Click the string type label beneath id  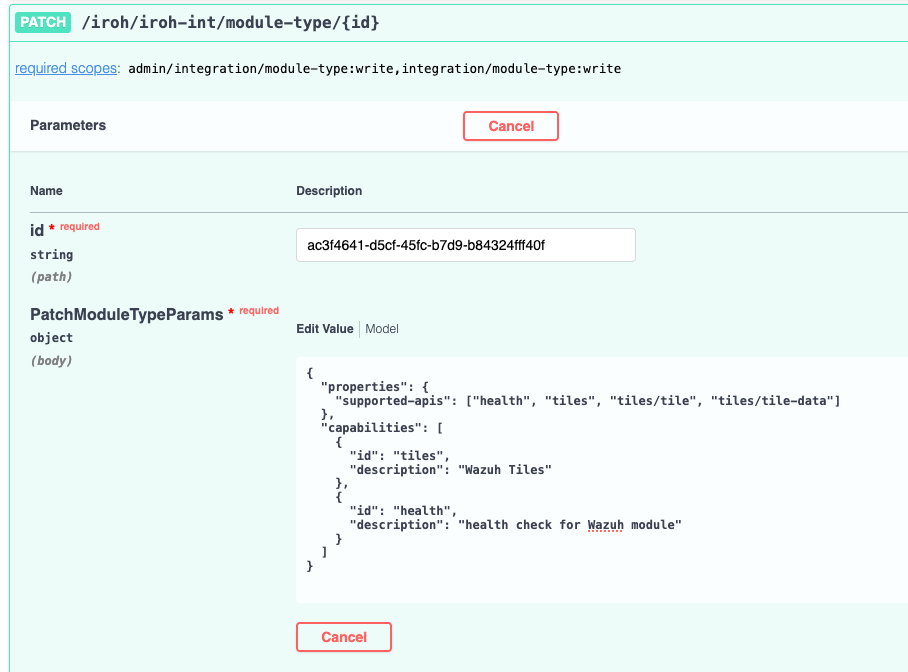point(51,254)
